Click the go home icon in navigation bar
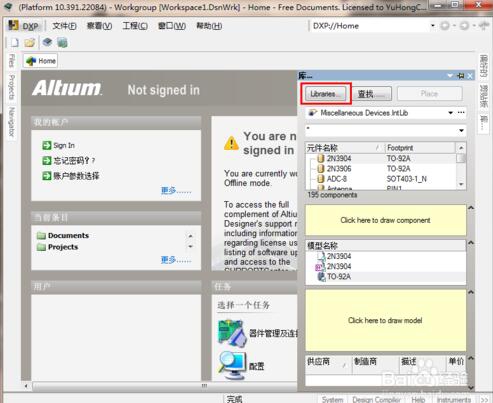 pos(484,26)
